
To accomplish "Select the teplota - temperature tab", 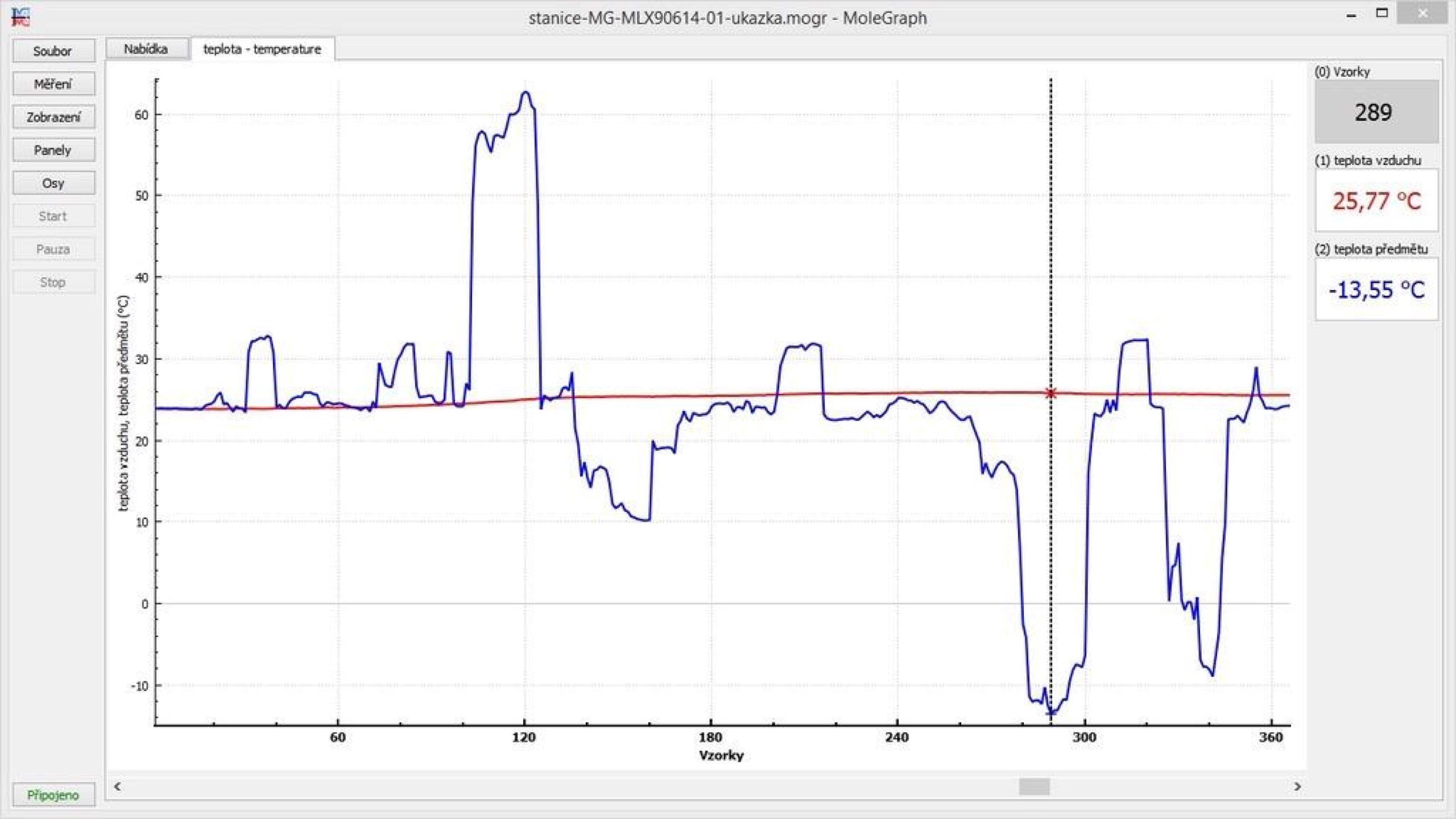I will (262, 49).
